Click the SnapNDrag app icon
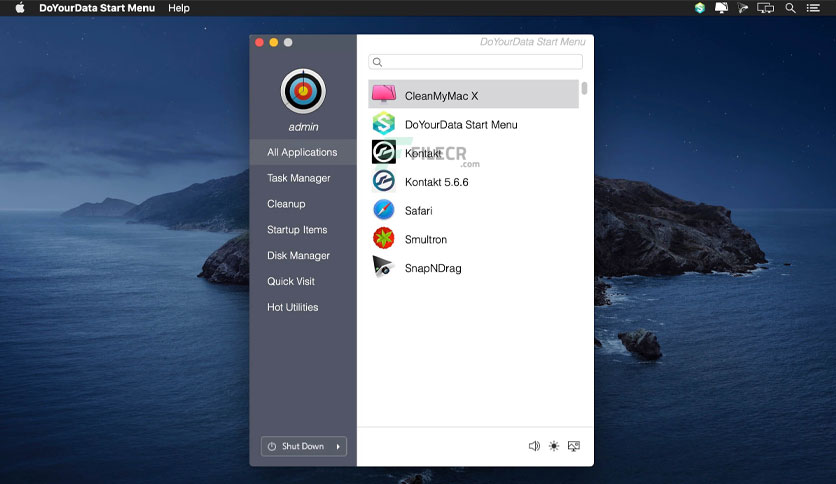Image resolution: width=836 pixels, height=484 pixels. tap(383, 267)
